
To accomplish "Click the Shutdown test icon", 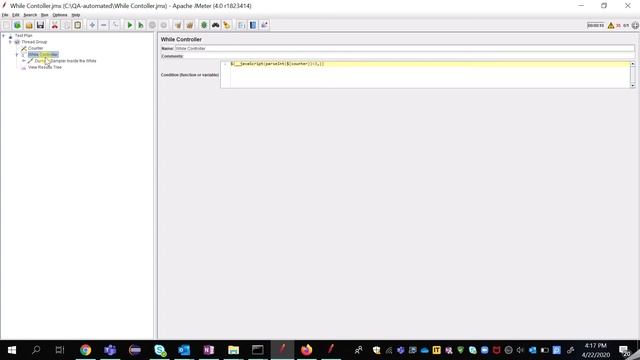I will pyautogui.click(x=164, y=25).
